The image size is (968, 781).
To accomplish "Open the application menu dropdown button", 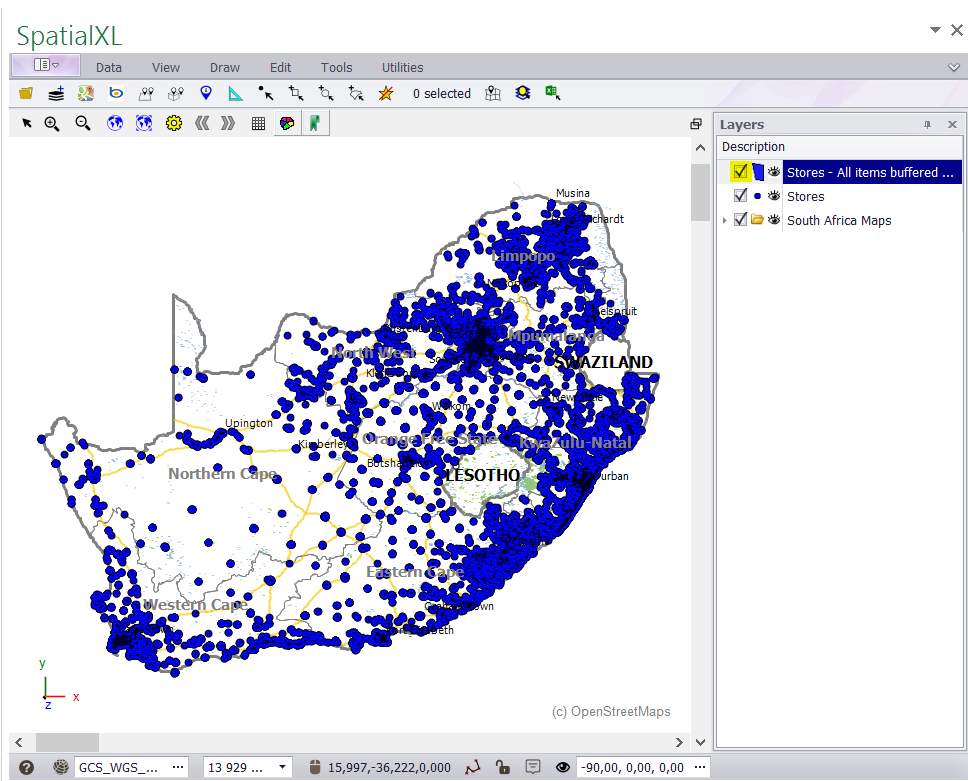I will coord(46,66).
